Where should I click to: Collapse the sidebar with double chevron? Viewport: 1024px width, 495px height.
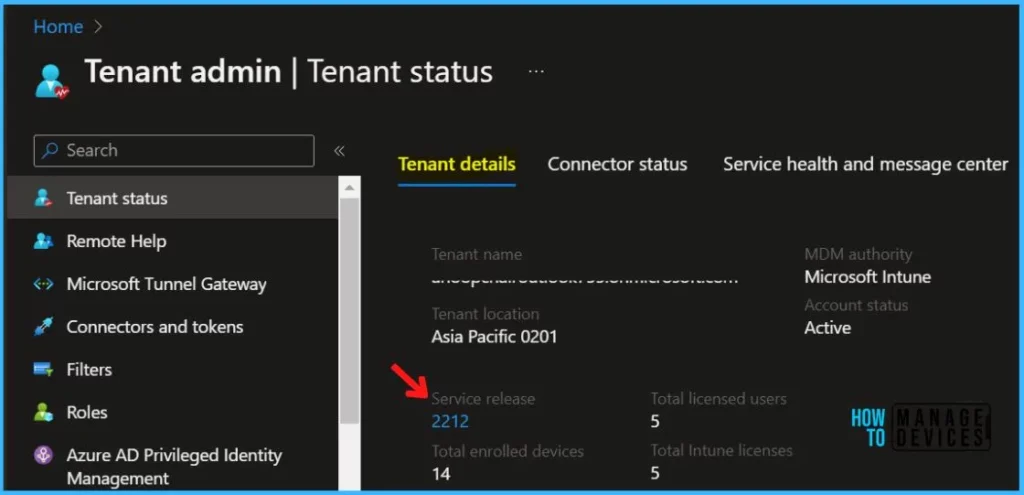click(x=339, y=151)
